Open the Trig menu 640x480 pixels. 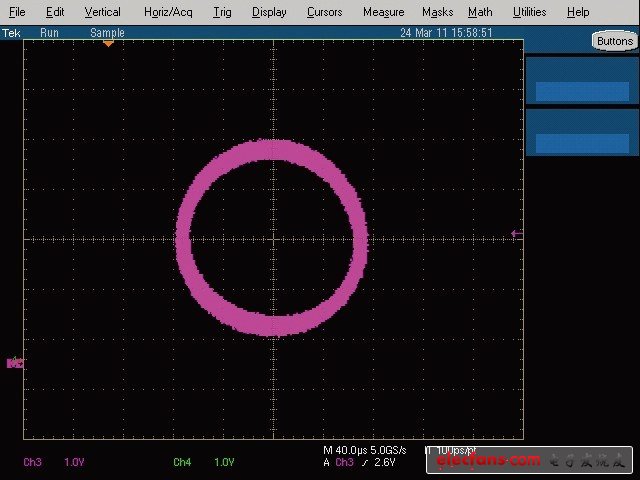(x=222, y=12)
